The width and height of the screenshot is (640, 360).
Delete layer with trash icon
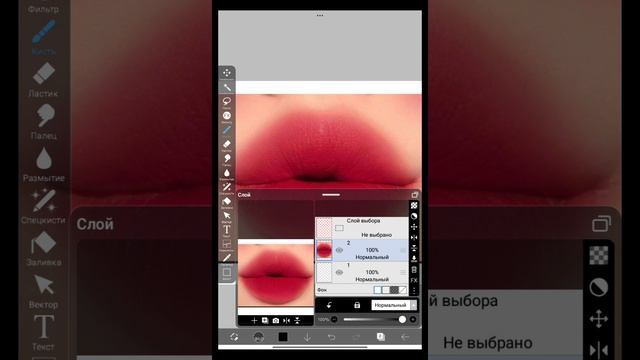click(x=414, y=269)
